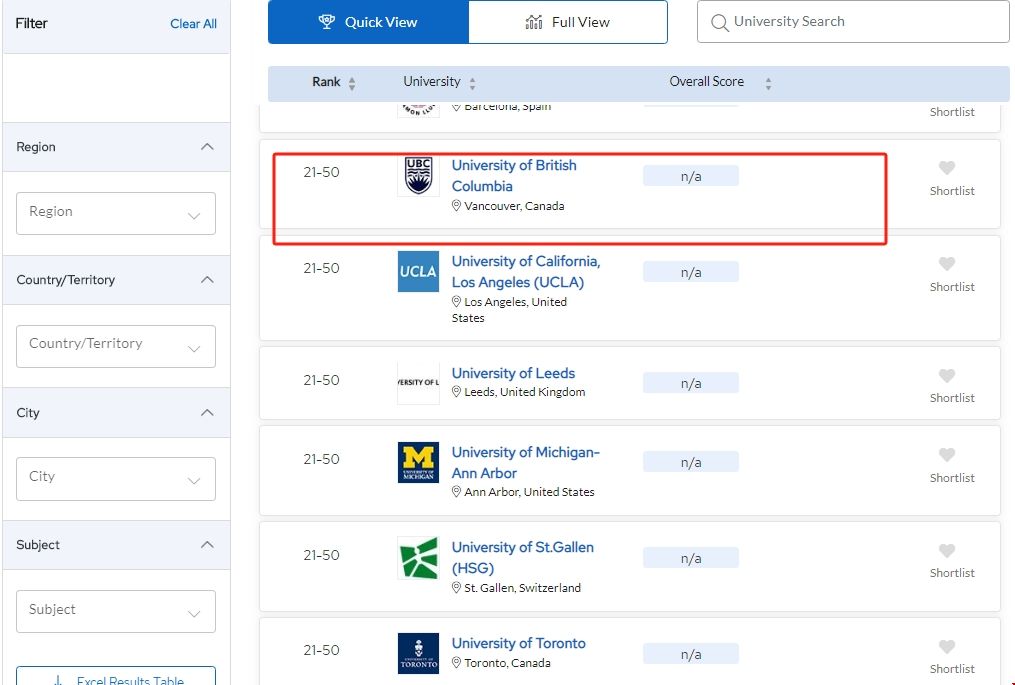Click the UCLA logo thumbnail
The image size is (1015, 685).
click(418, 271)
